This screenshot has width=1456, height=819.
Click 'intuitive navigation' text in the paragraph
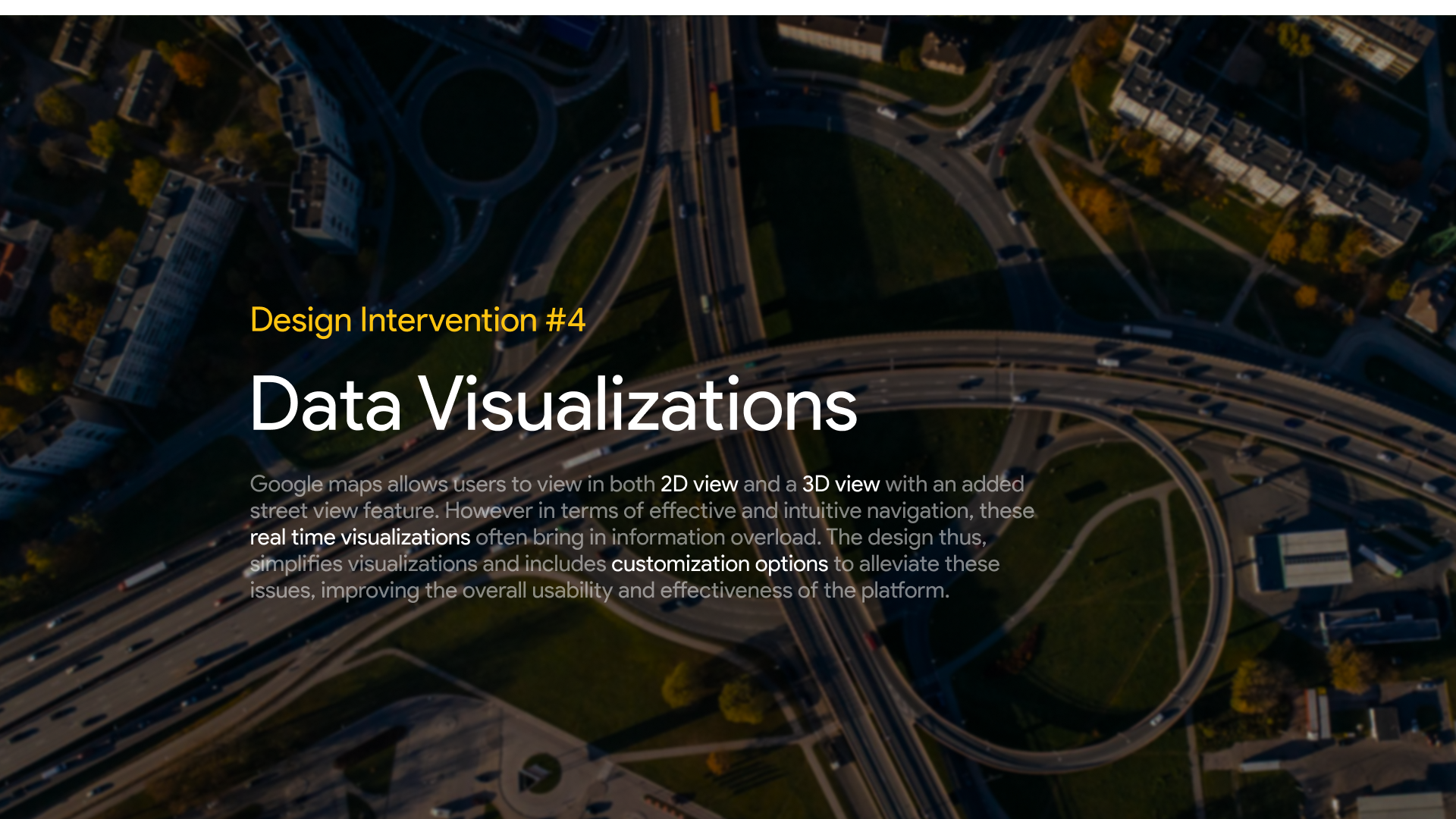click(876, 510)
